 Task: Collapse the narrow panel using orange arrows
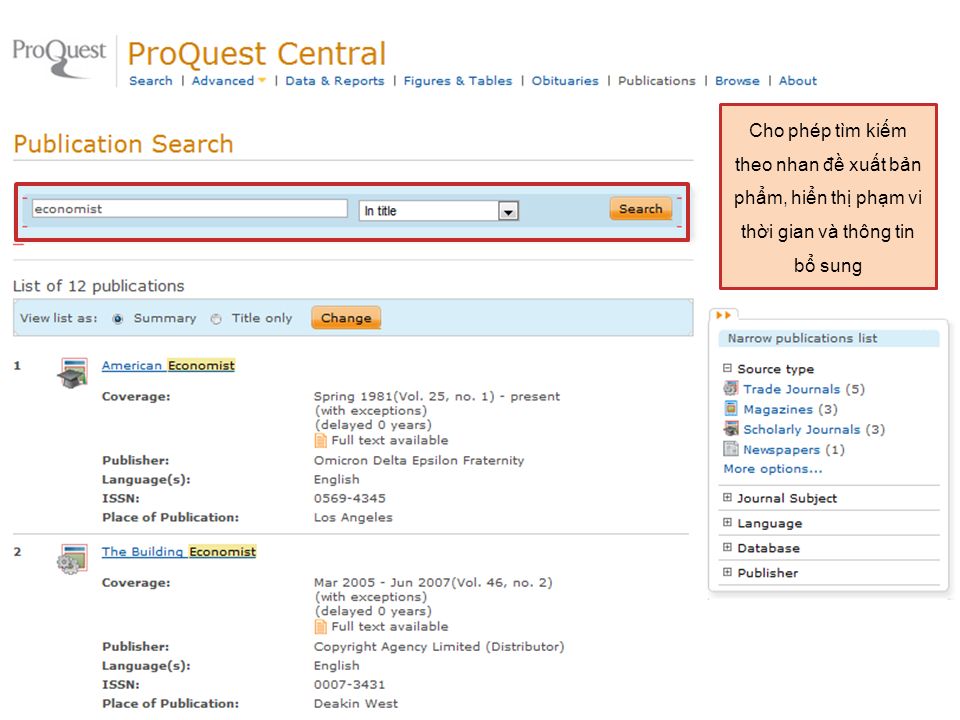(x=724, y=315)
